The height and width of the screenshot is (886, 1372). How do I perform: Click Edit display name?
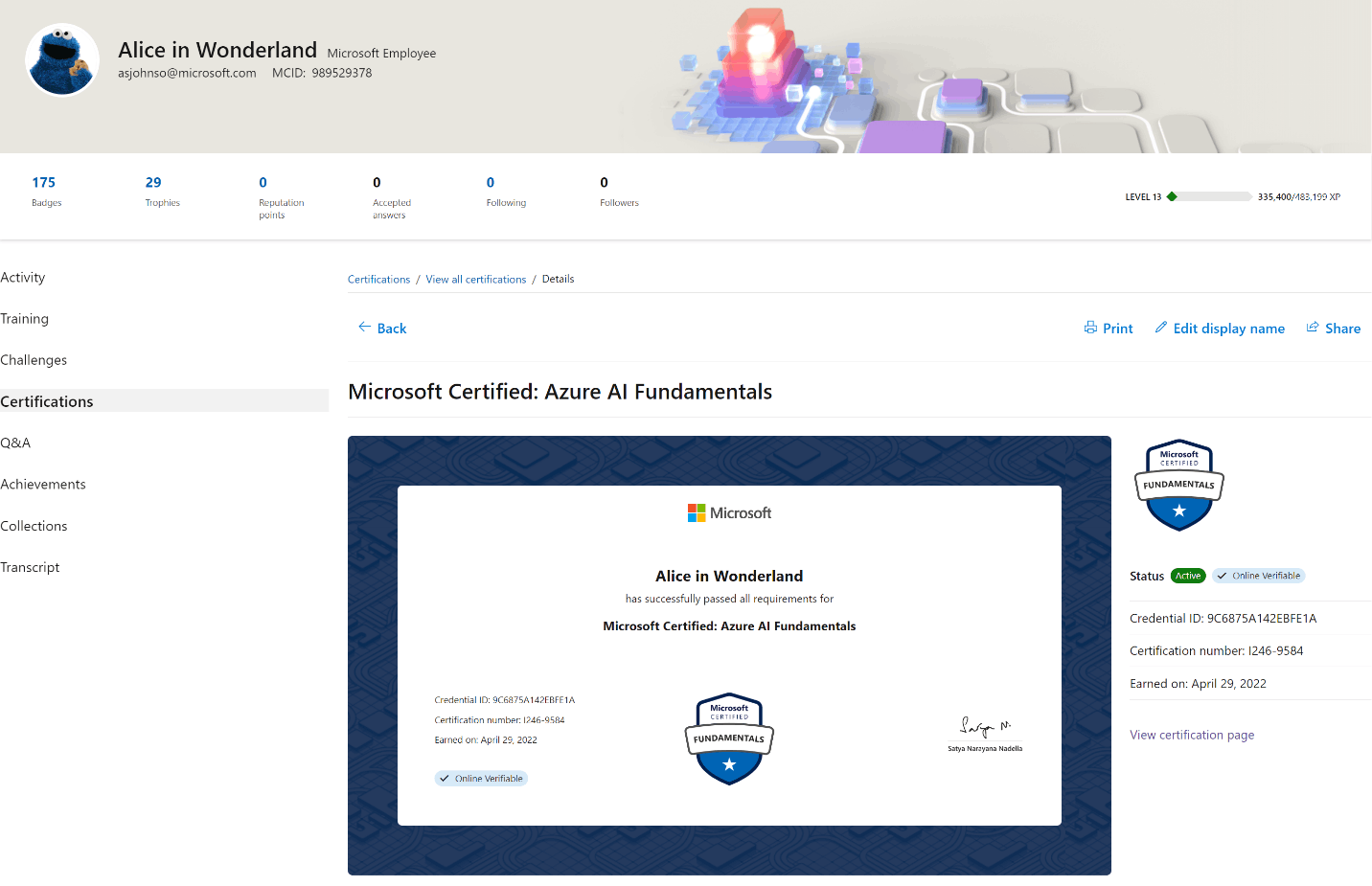pos(1220,329)
